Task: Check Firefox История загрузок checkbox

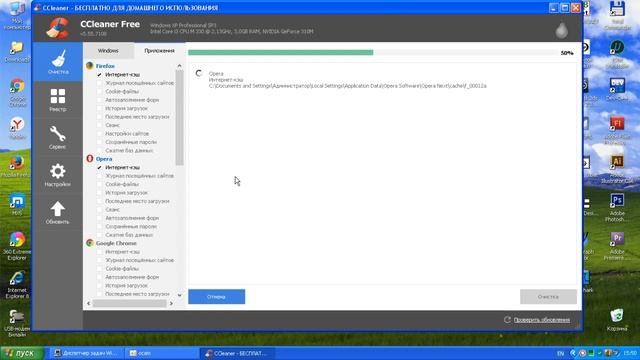Action: point(100,108)
